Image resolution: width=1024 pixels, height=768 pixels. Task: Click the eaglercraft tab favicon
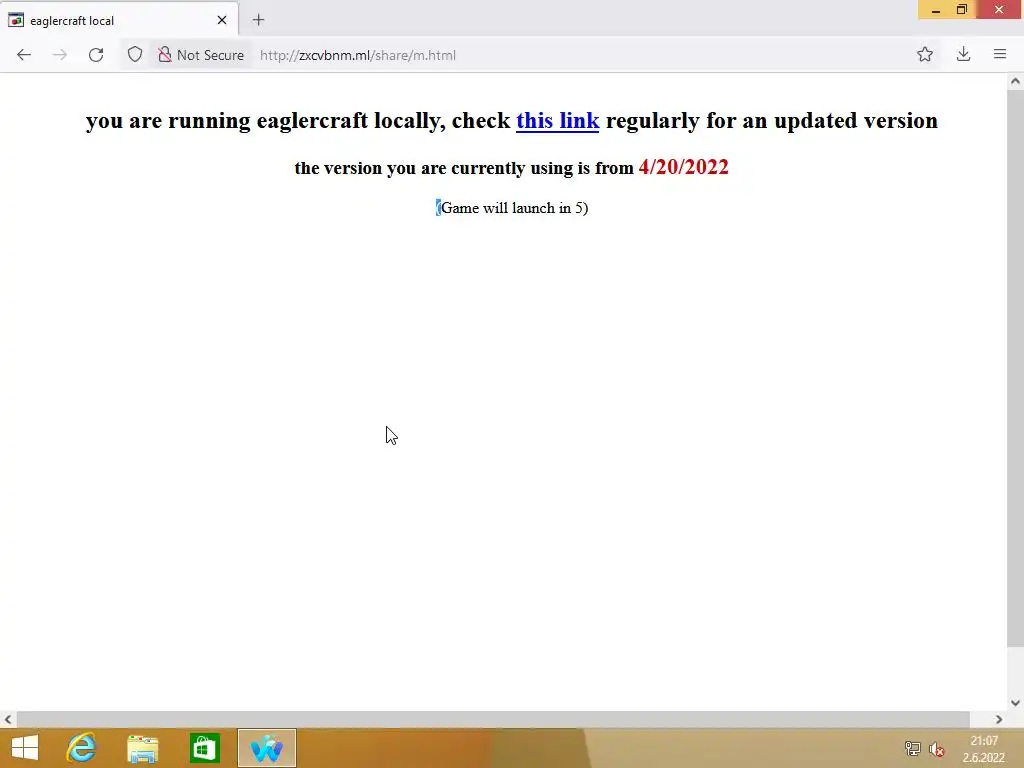click(16, 20)
